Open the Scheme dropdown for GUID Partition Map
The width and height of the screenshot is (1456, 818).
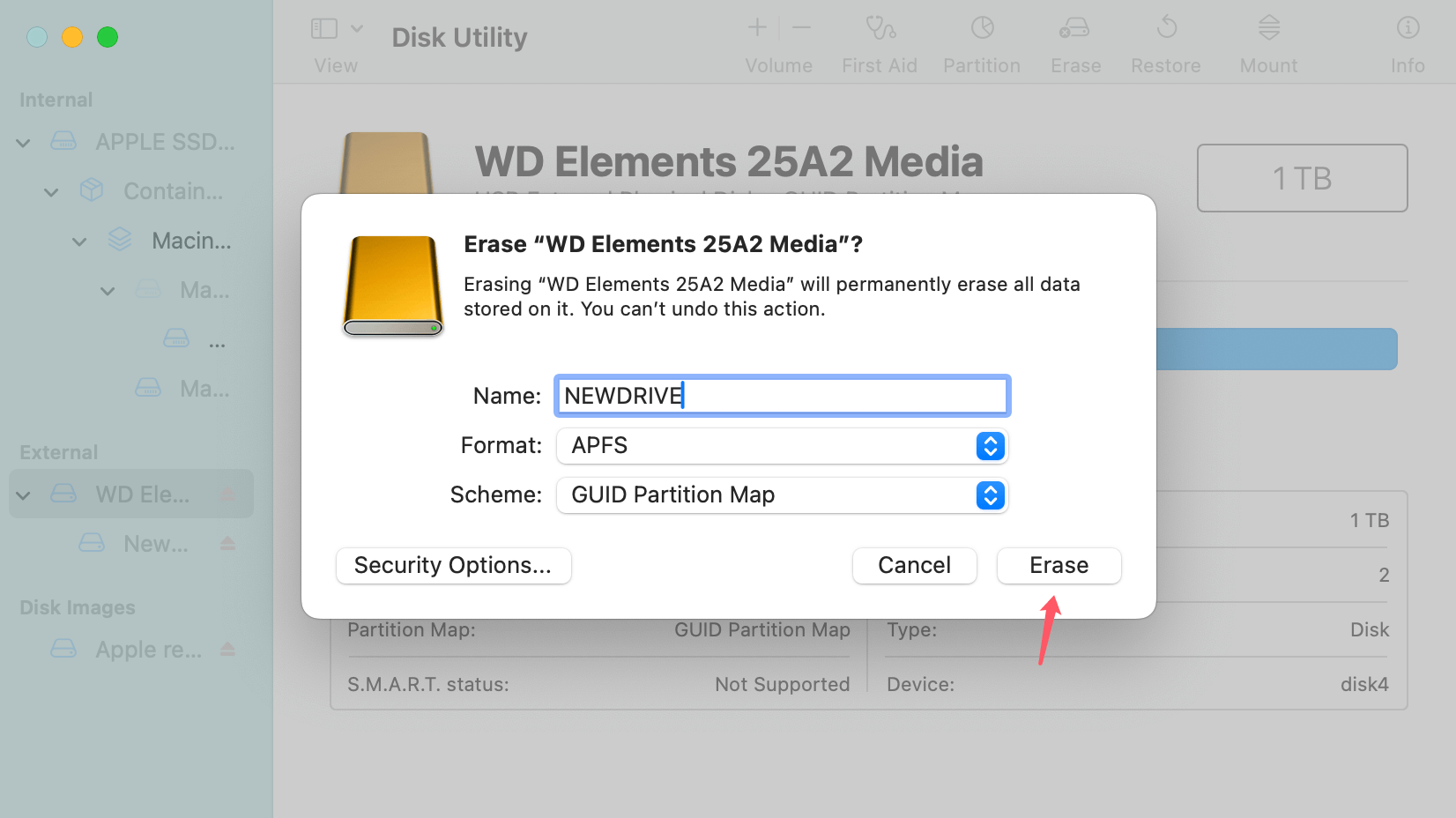coord(989,495)
